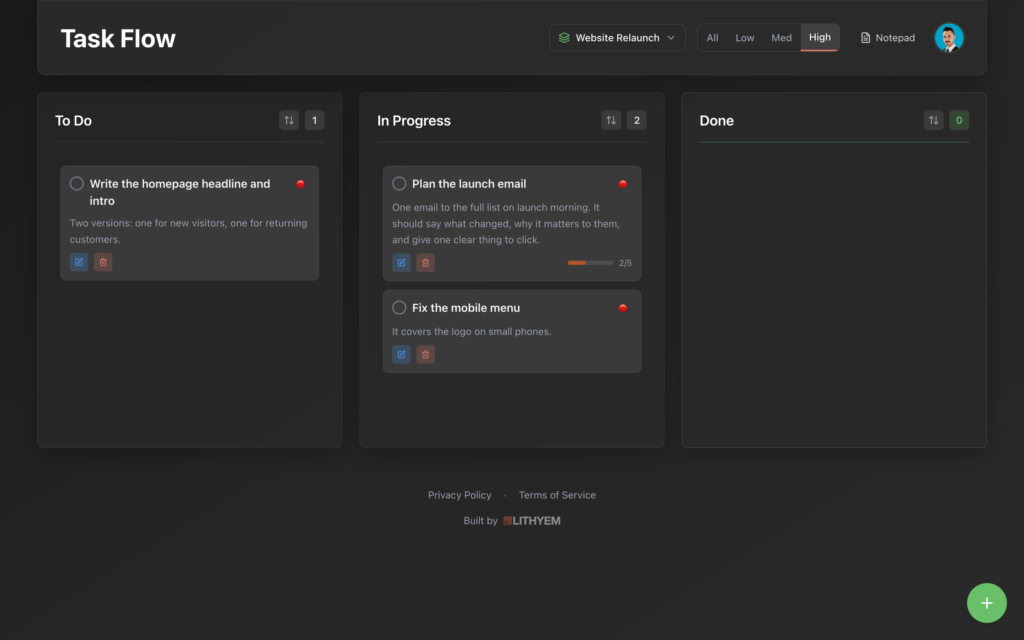The image size is (1024, 640).
Task: Click the green add task plus button
Action: point(986,603)
